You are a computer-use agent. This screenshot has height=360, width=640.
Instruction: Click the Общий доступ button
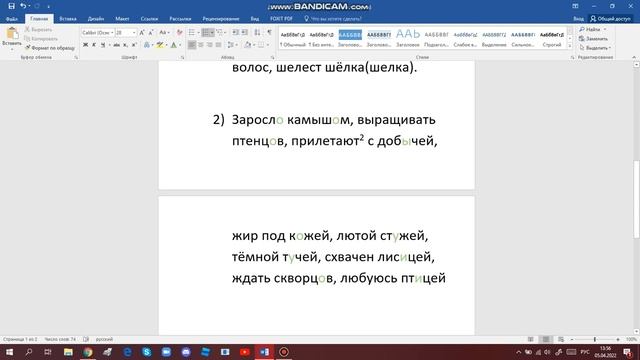coord(610,19)
